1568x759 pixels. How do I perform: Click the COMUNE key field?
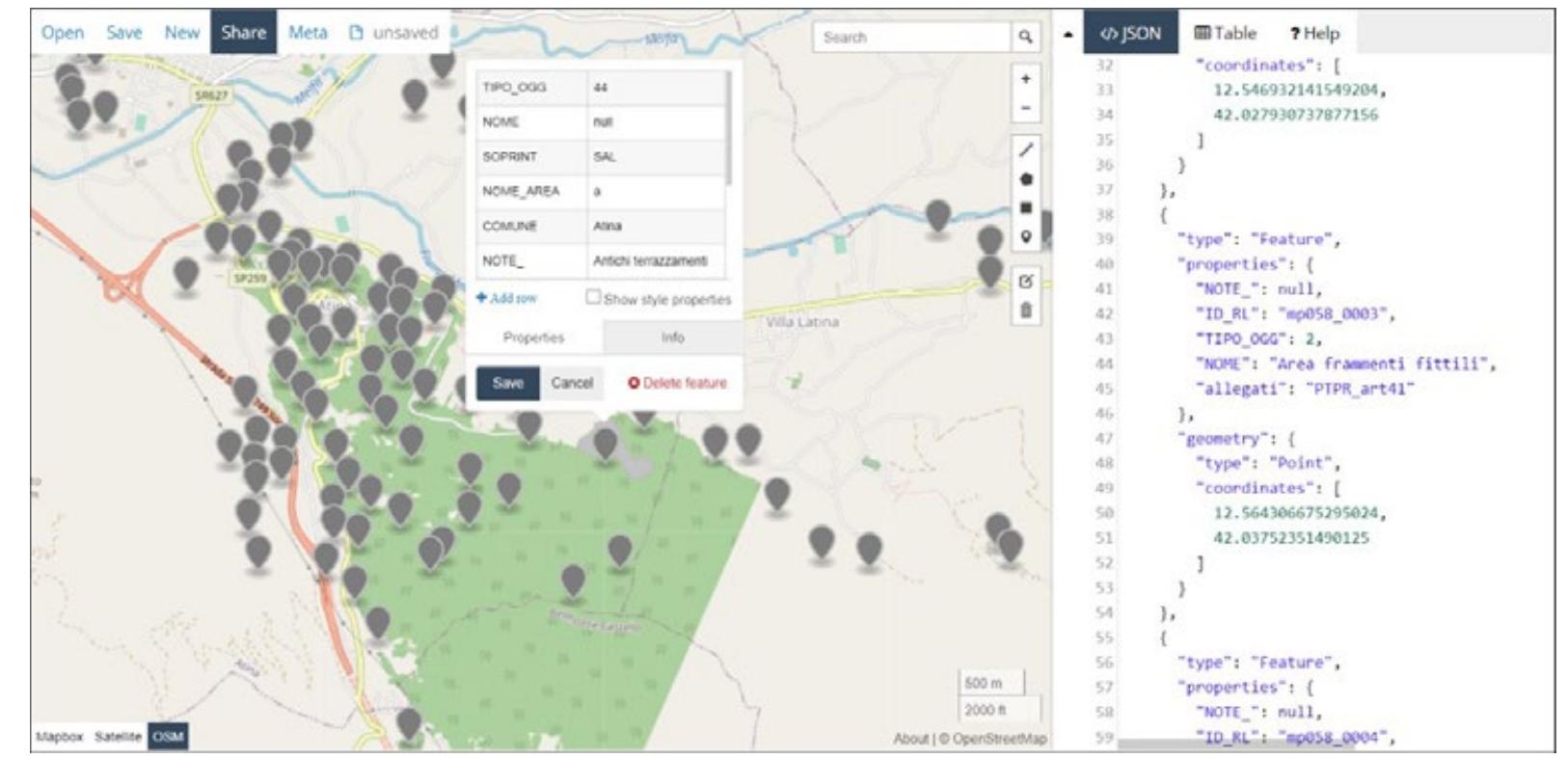531,227
